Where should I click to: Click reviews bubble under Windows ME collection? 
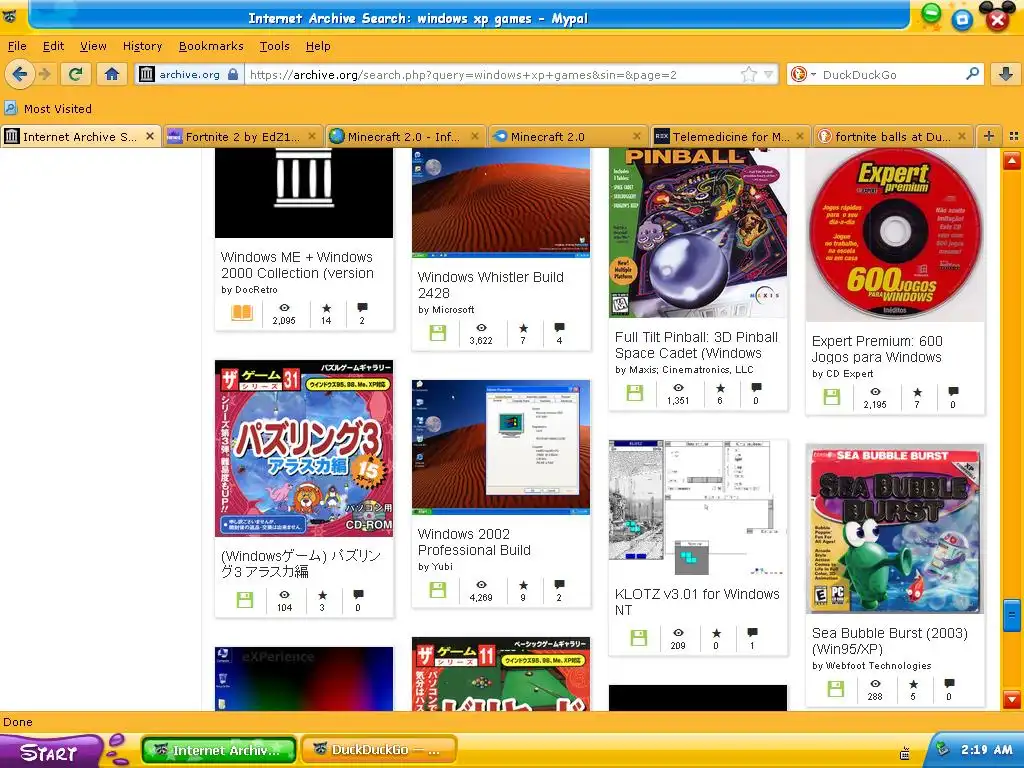362,307
